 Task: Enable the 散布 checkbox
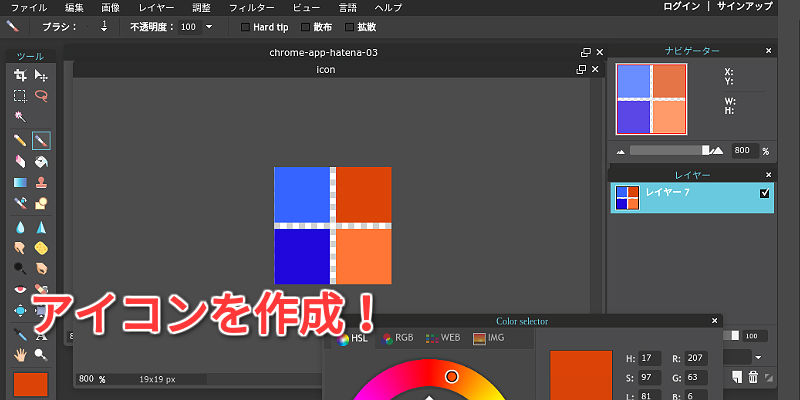306,27
